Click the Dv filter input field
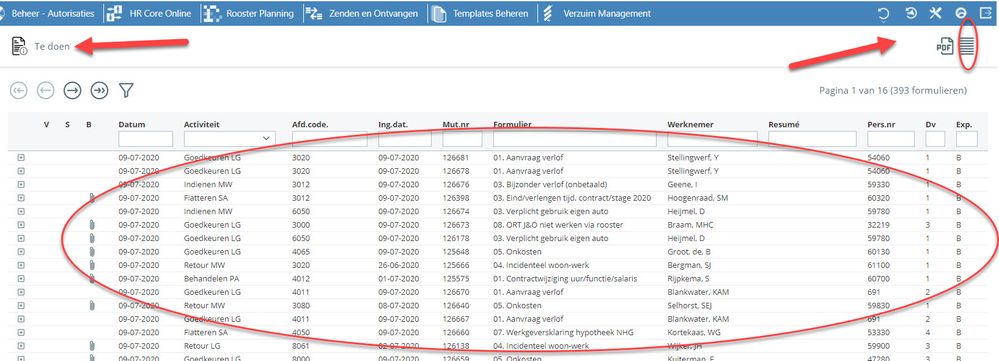 pyautogui.click(x=935, y=139)
